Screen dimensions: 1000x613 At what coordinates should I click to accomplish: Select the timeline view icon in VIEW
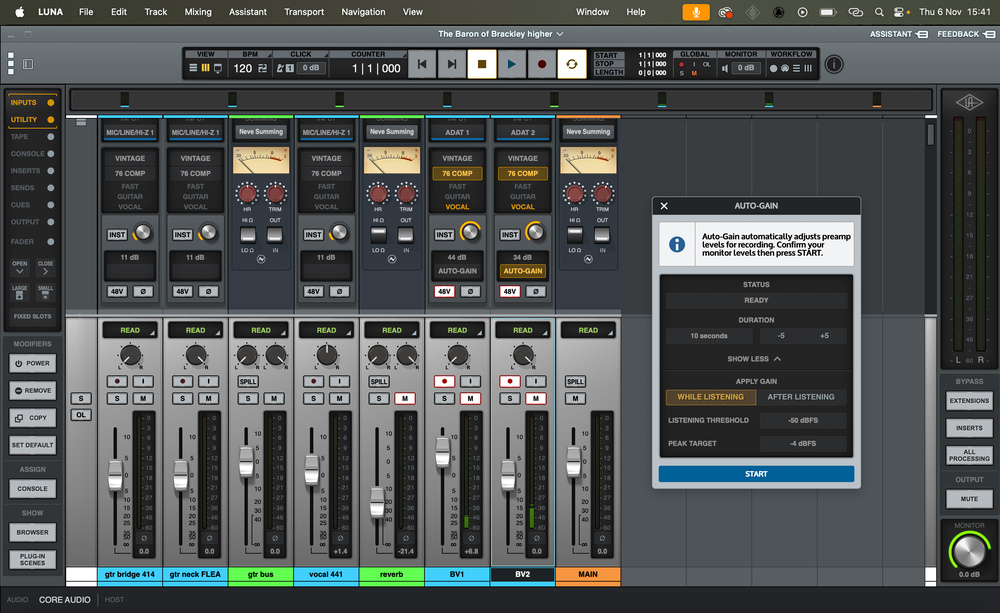tap(193, 68)
